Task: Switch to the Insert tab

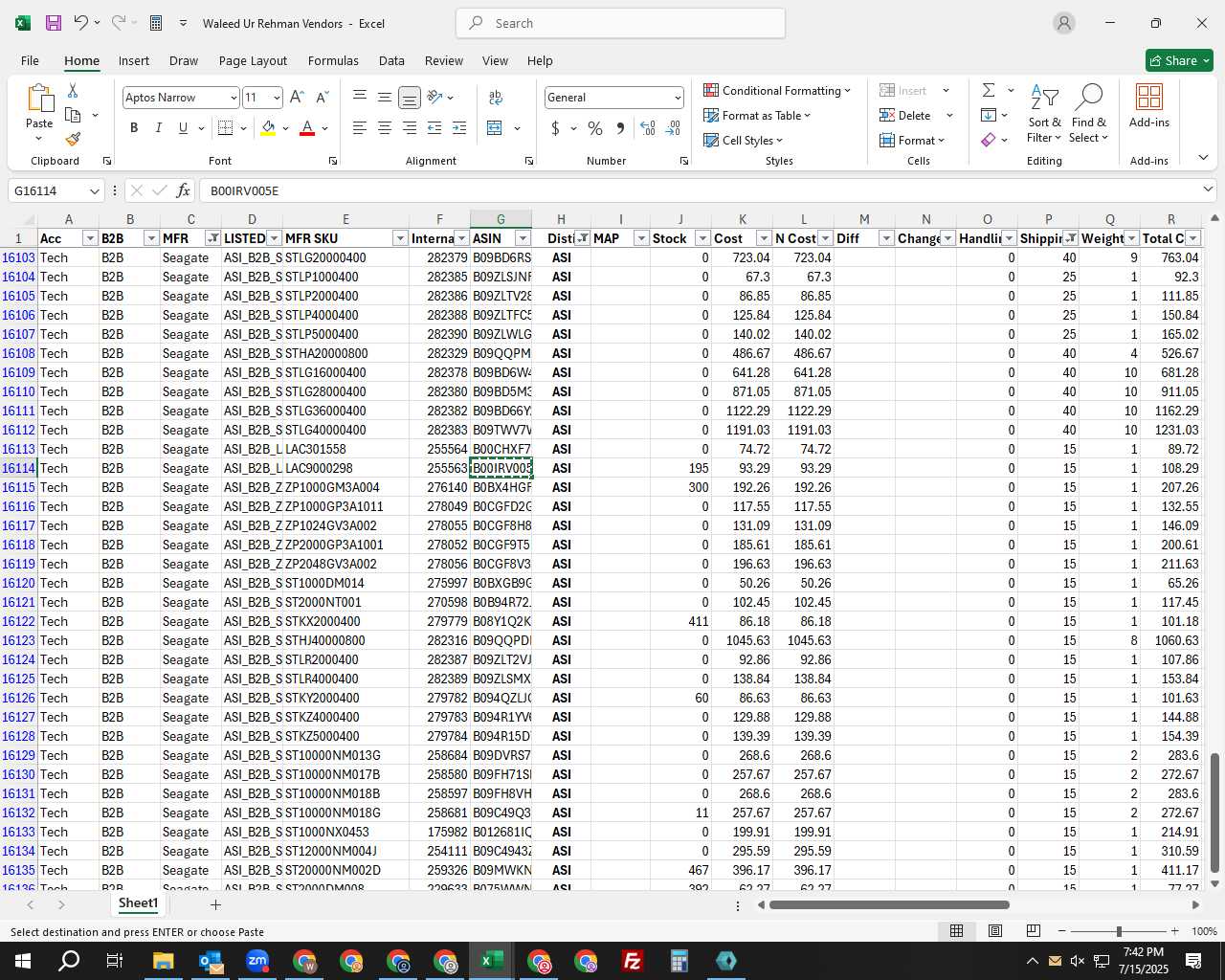Action: [x=134, y=60]
